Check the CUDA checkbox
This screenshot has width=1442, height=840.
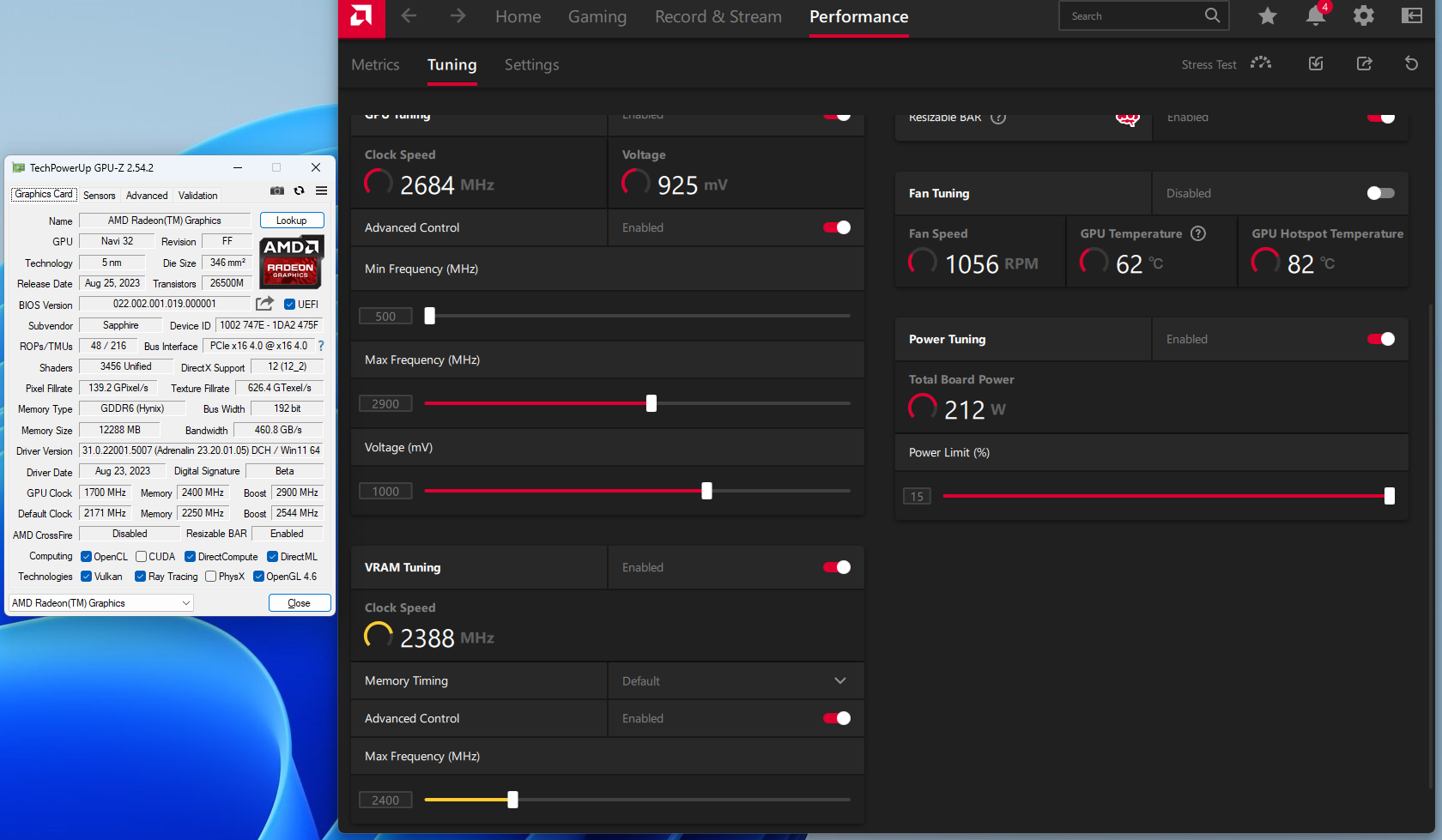click(x=141, y=557)
